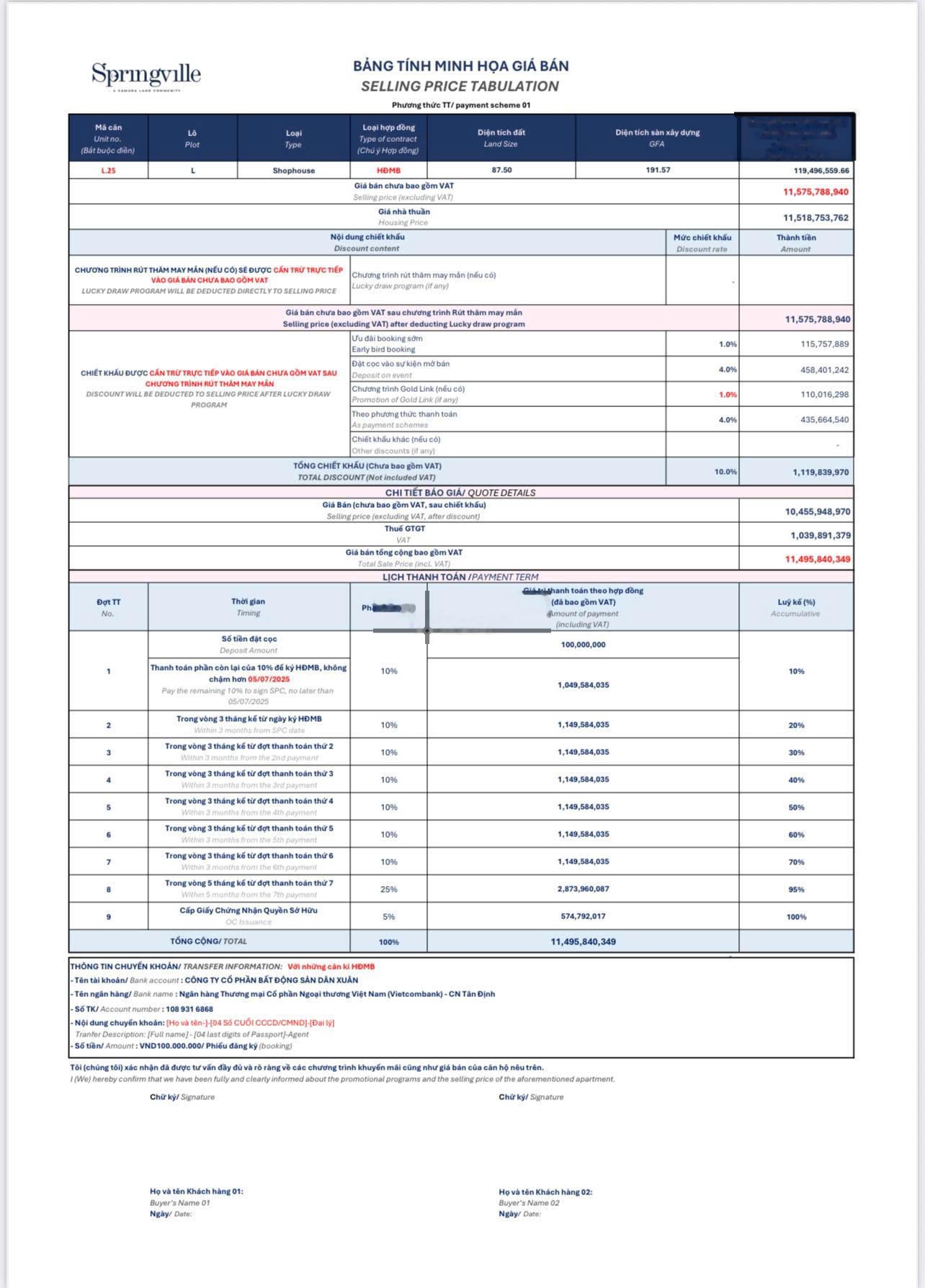Click the Springville logo
Viewport: 925px width, 1288px height.
tap(146, 76)
